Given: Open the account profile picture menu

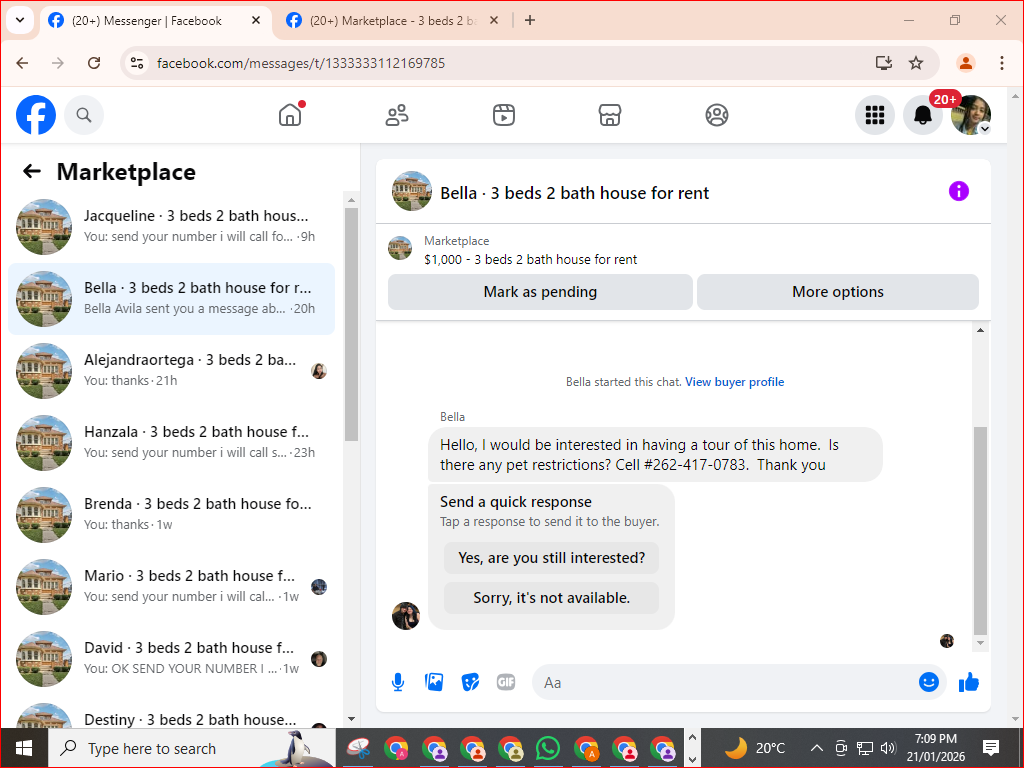Looking at the screenshot, I should click(x=970, y=115).
